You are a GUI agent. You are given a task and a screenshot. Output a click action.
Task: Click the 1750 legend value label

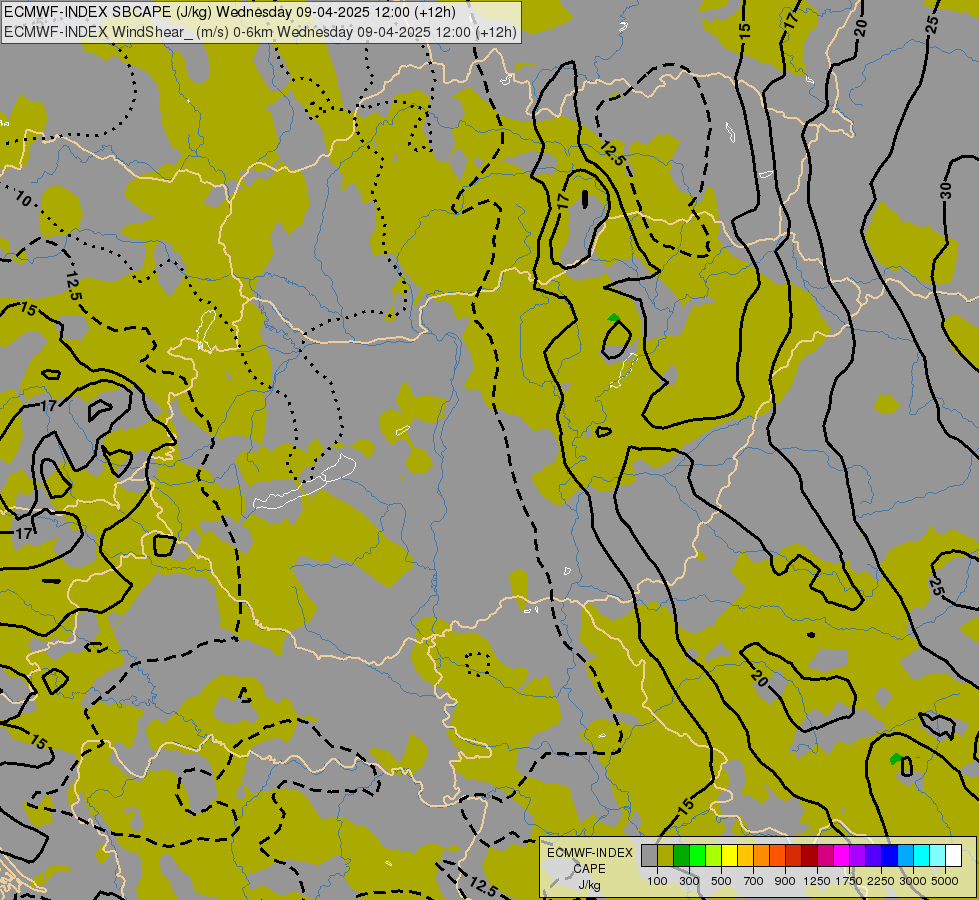[x=849, y=881]
